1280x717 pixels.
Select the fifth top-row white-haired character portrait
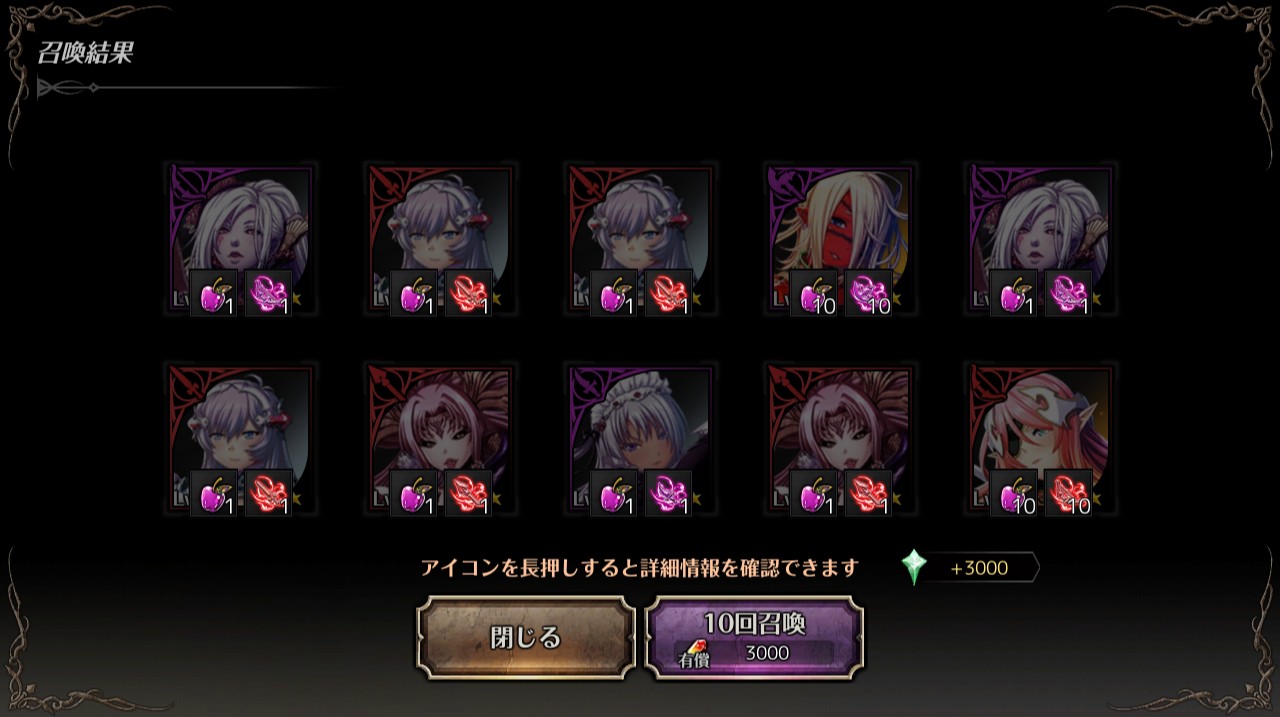pyautogui.click(x=1041, y=241)
